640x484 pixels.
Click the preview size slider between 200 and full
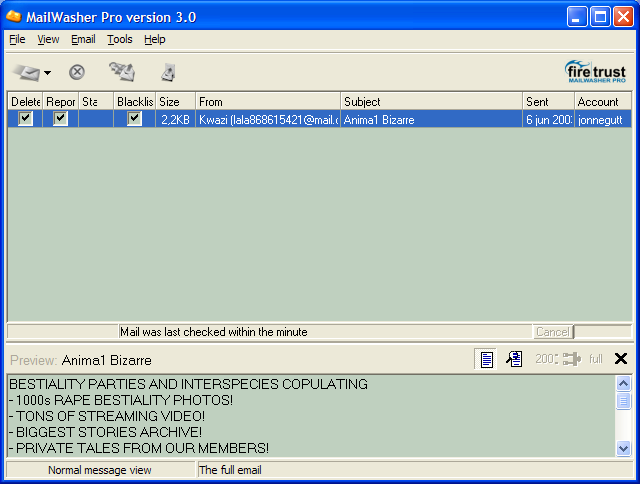click(571, 359)
